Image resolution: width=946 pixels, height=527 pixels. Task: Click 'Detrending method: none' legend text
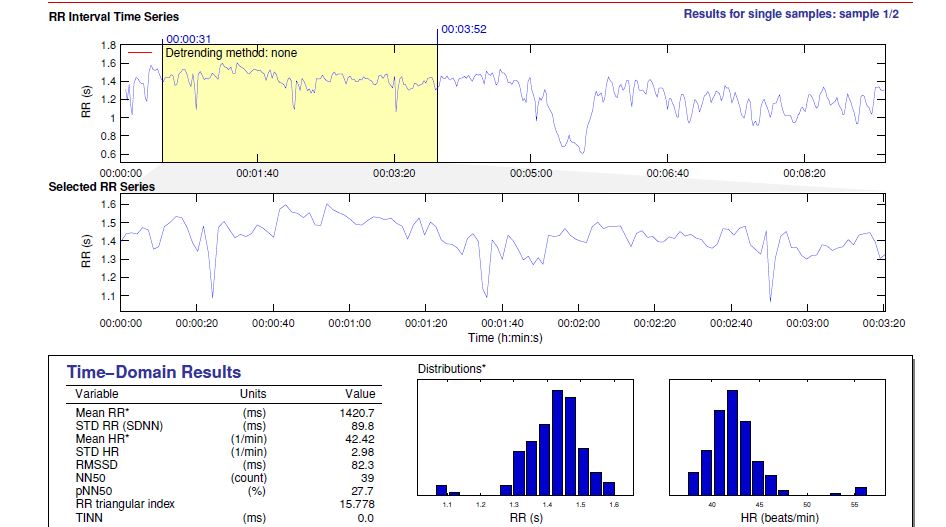coord(231,53)
